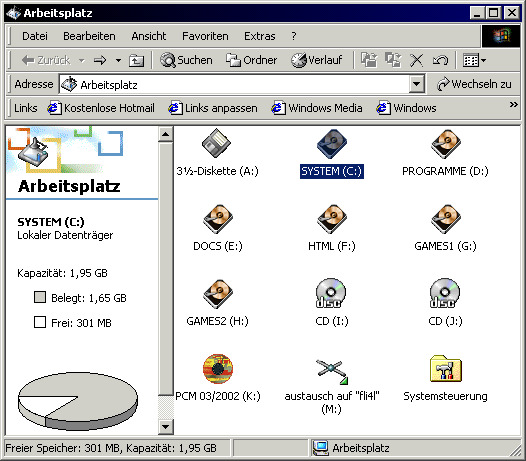Select the PCM 03/2002 (K:) disc icon
Viewport: 526px width, 461px height.
point(218,369)
